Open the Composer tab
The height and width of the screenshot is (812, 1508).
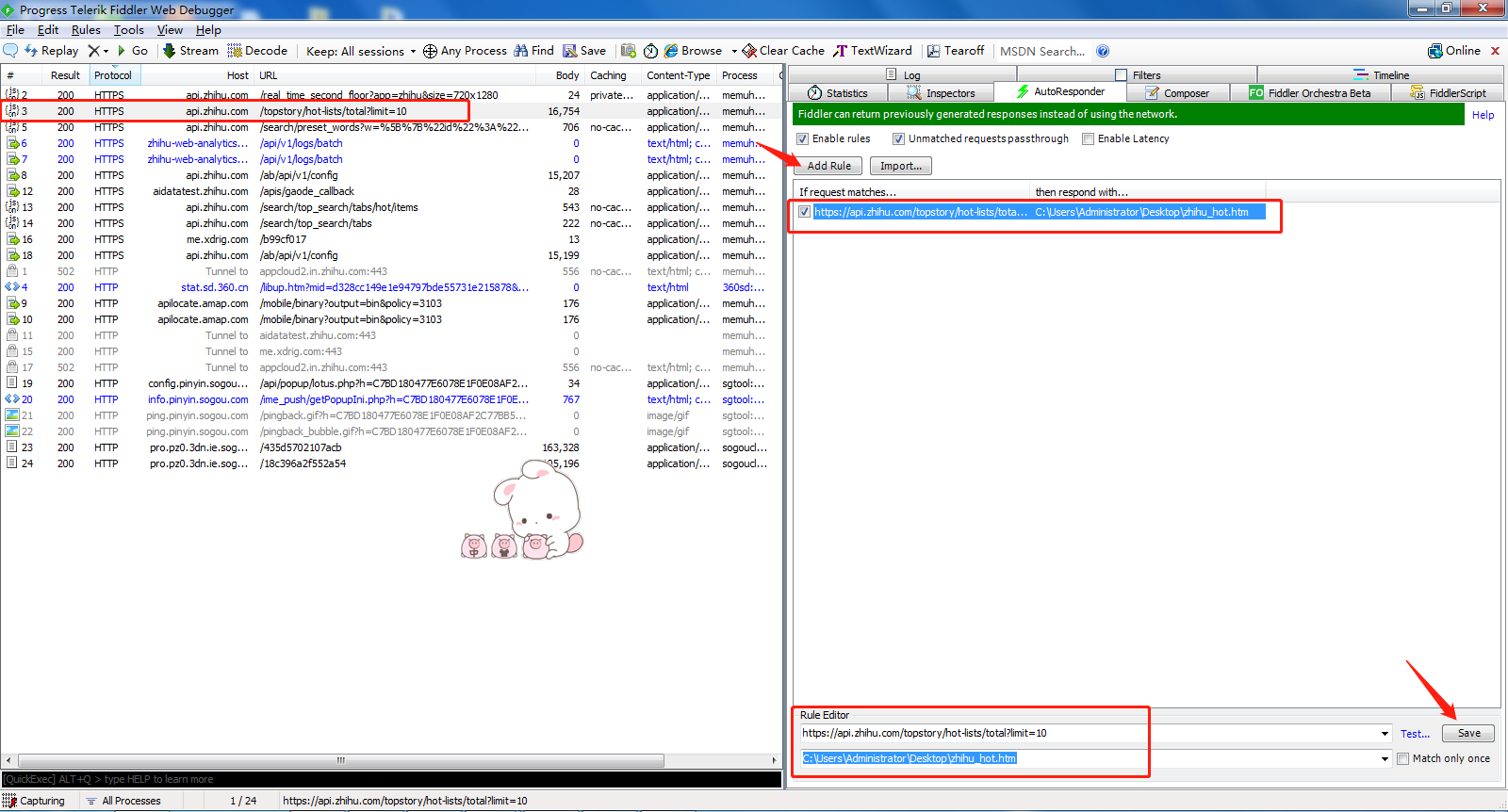pos(1177,93)
